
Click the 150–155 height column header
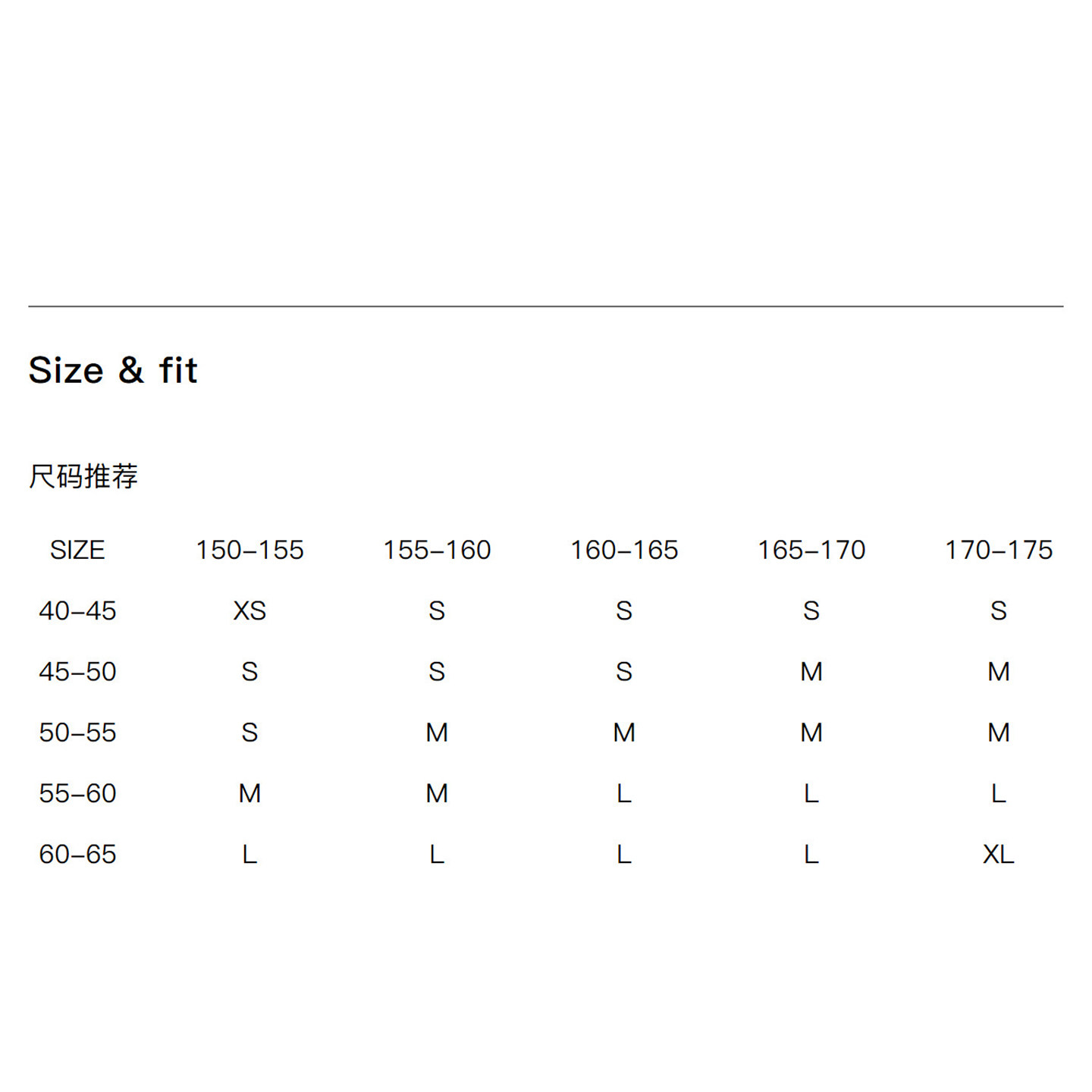tap(249, 550)
